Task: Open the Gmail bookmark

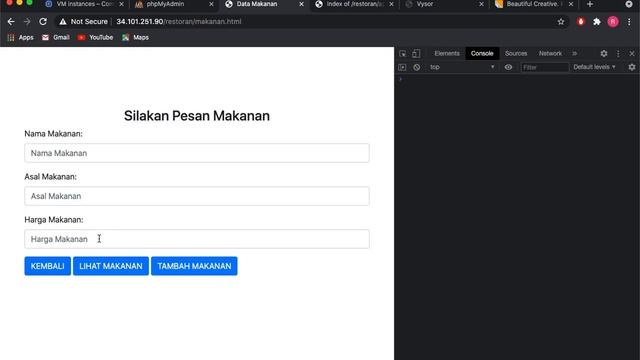Action: (56, 38)
